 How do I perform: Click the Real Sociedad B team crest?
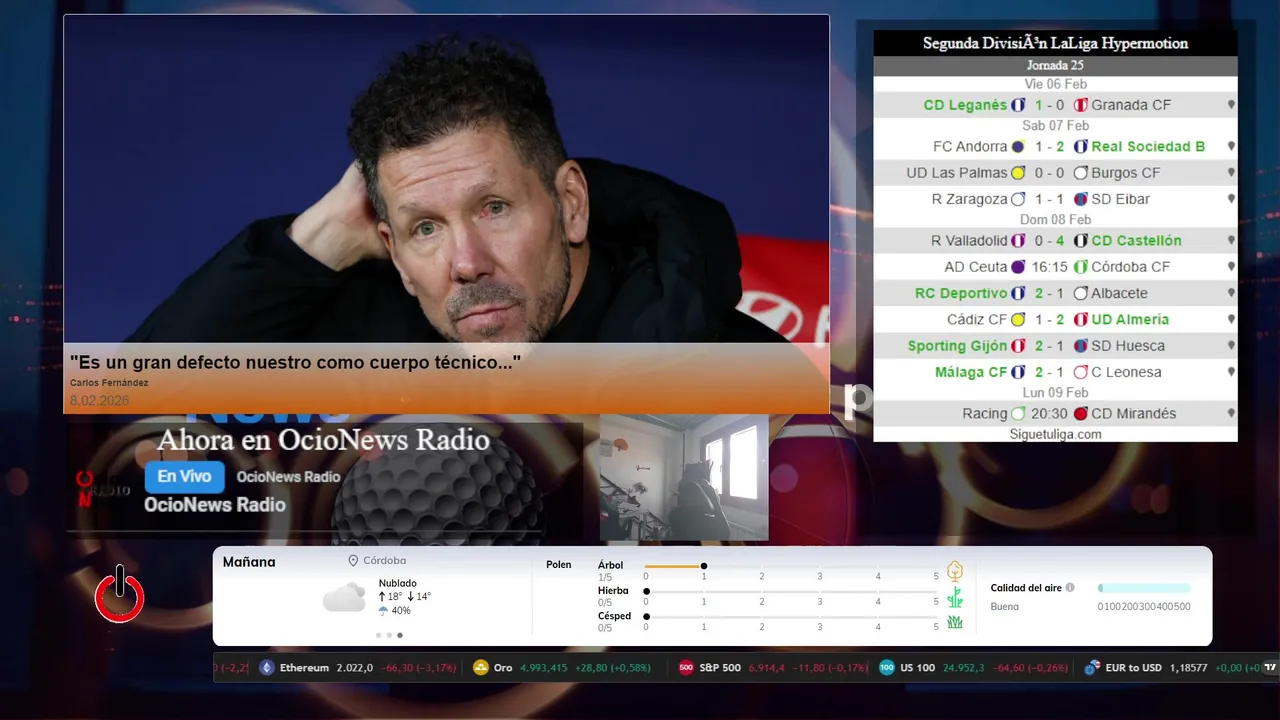(x=1081, y=146)
